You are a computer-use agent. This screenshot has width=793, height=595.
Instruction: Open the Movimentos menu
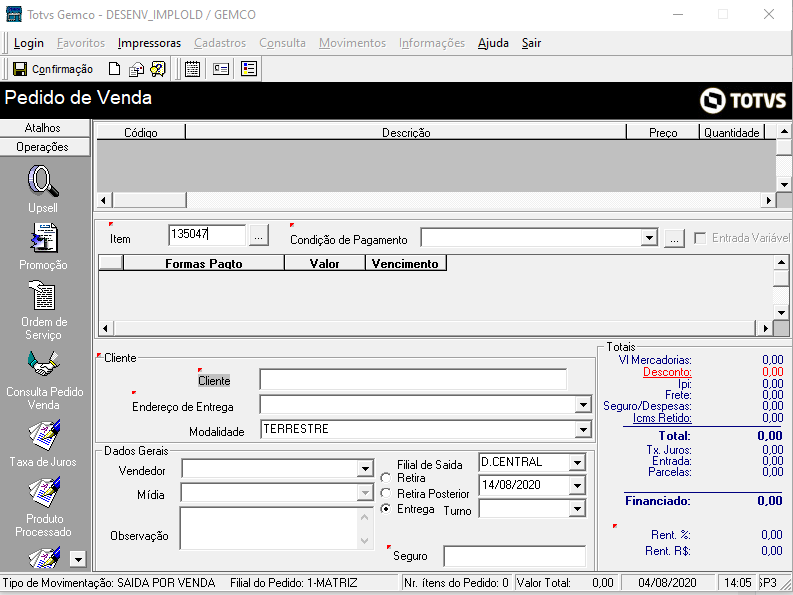(353, 43)
